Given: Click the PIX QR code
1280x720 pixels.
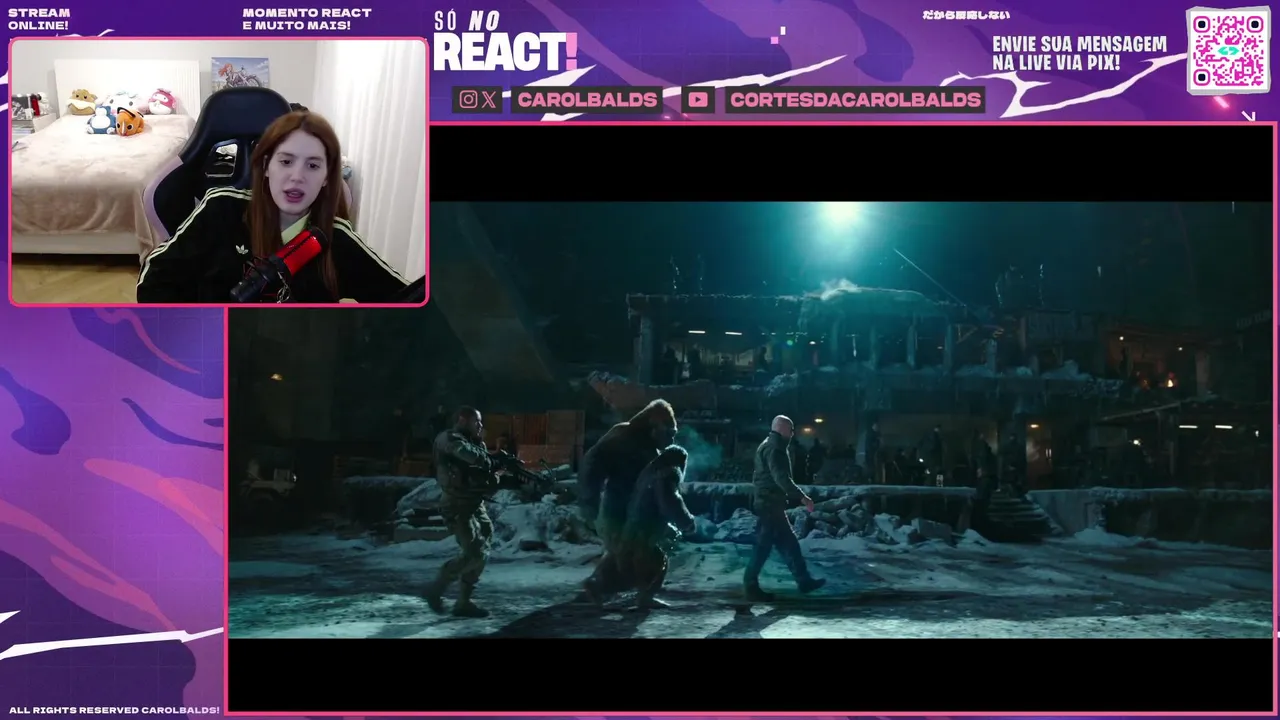Looking at the screenshot, I should (x=1228, y=50).
